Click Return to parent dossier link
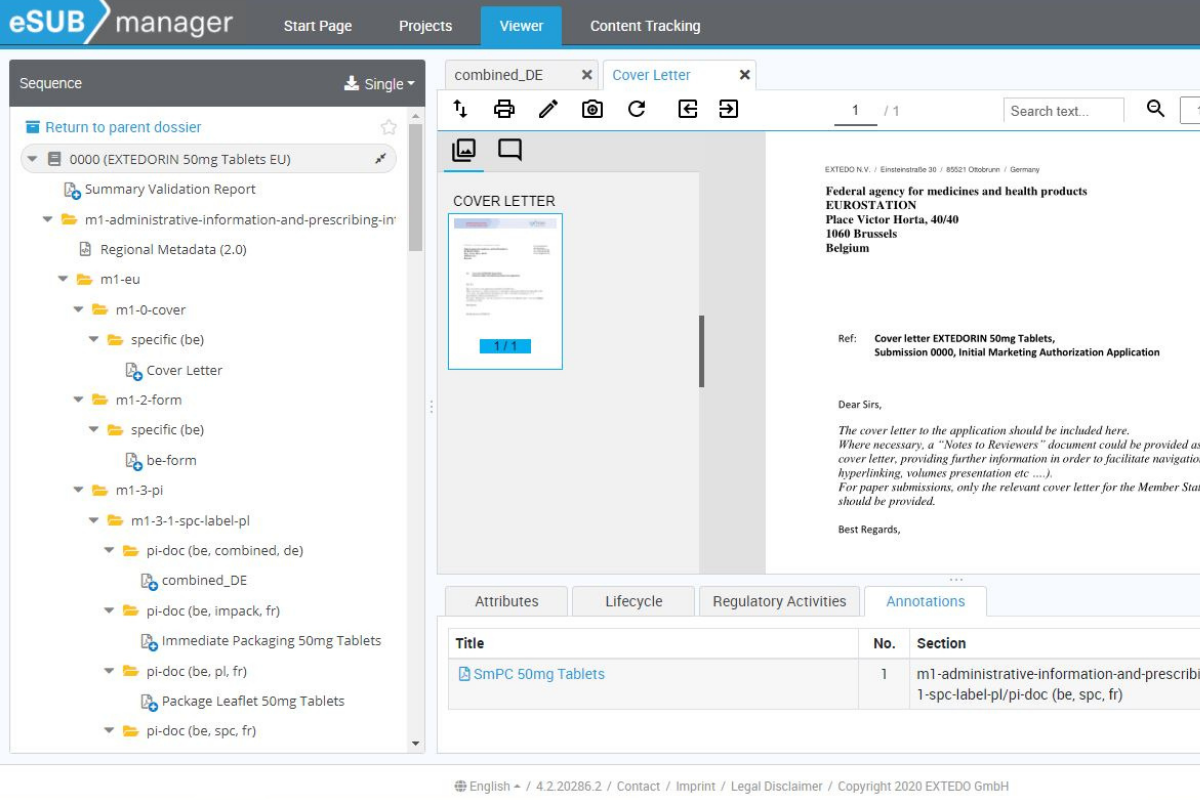The height and width of the screenshot is (800, 1200). coord(123,127)
